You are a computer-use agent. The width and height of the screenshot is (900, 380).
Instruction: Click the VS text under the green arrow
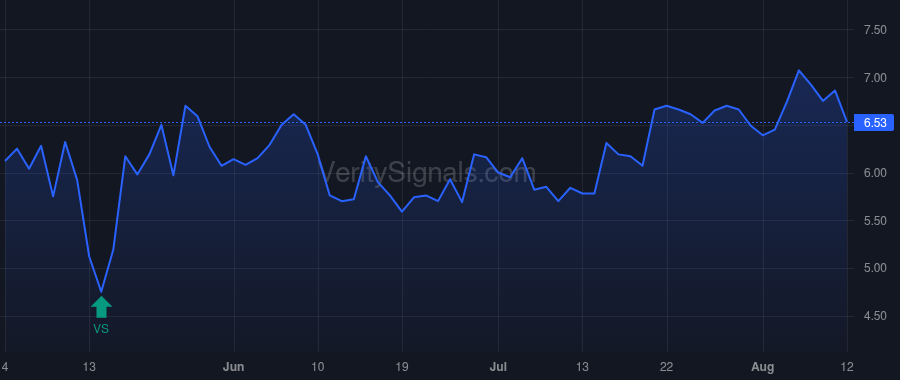[101, 329]
